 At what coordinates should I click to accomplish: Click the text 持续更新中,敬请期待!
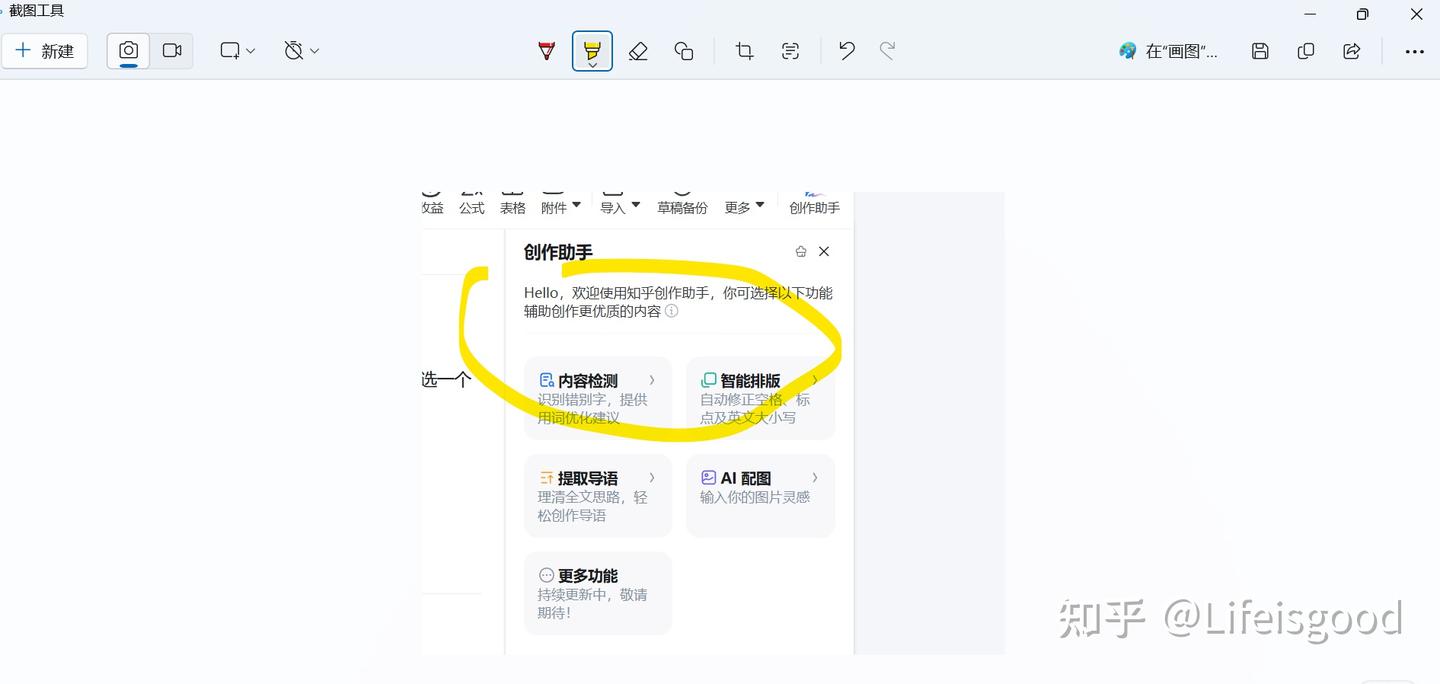point(592,603)
